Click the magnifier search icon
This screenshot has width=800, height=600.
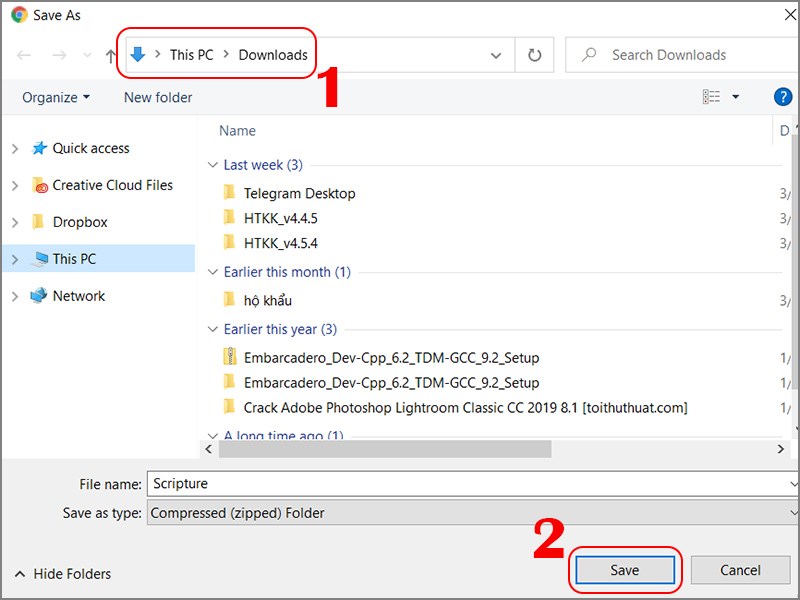coord(589,54)
